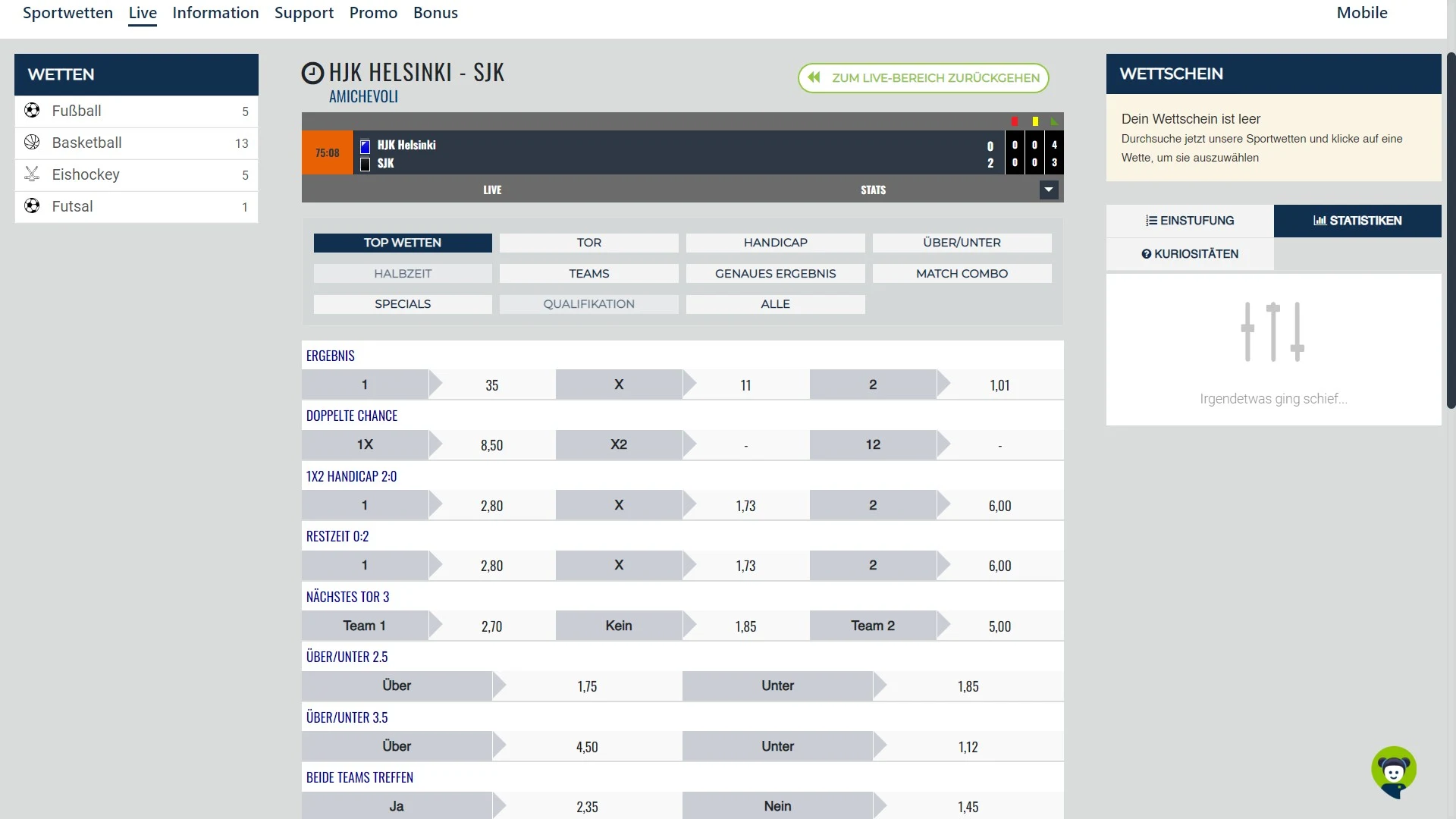Click the Eishockey sticks icon
This screenshot has height=819, width=1456.
click(x=32, y=174)
